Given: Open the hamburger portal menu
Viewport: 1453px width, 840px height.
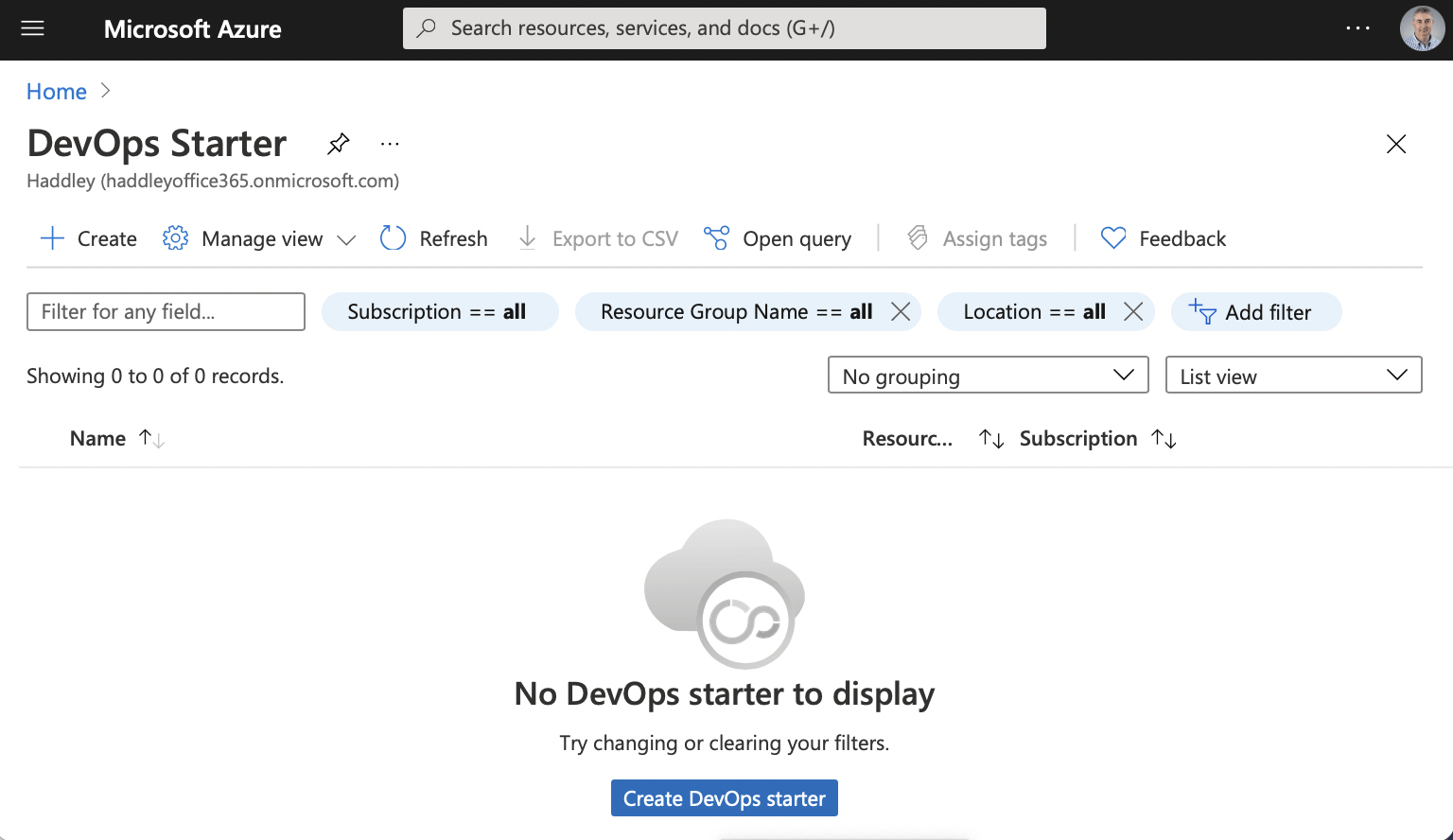Looking at the screenshot, I should pyautogui.click(x=33, y=28).
